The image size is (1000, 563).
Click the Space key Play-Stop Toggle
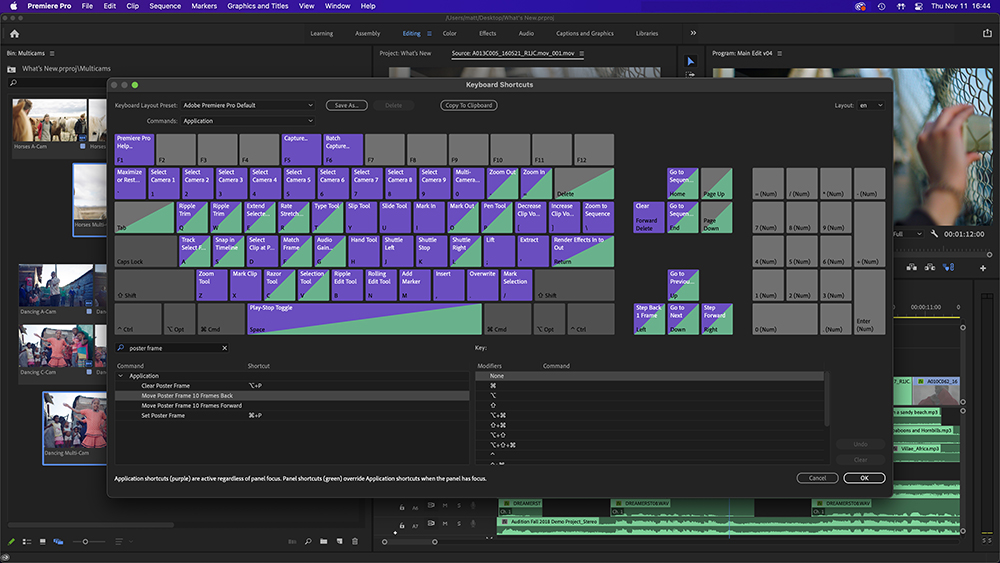pyautogui.click(x=364, y=319)
